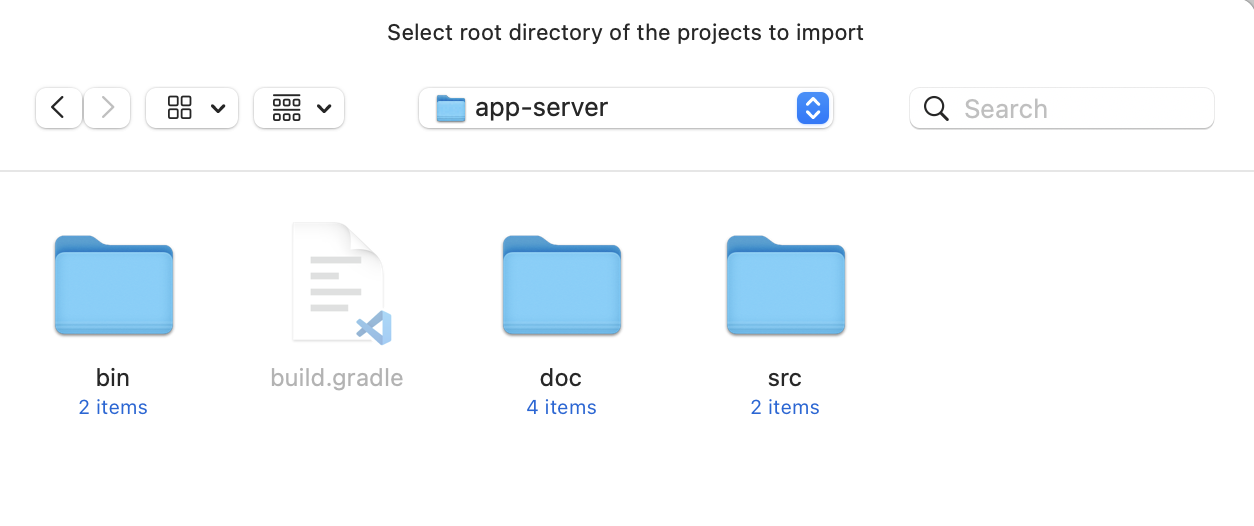1254x526 pixels.
Task: Click the app-server folder icon in path popup
Action: pyautogui.click(x=451, y=108)
